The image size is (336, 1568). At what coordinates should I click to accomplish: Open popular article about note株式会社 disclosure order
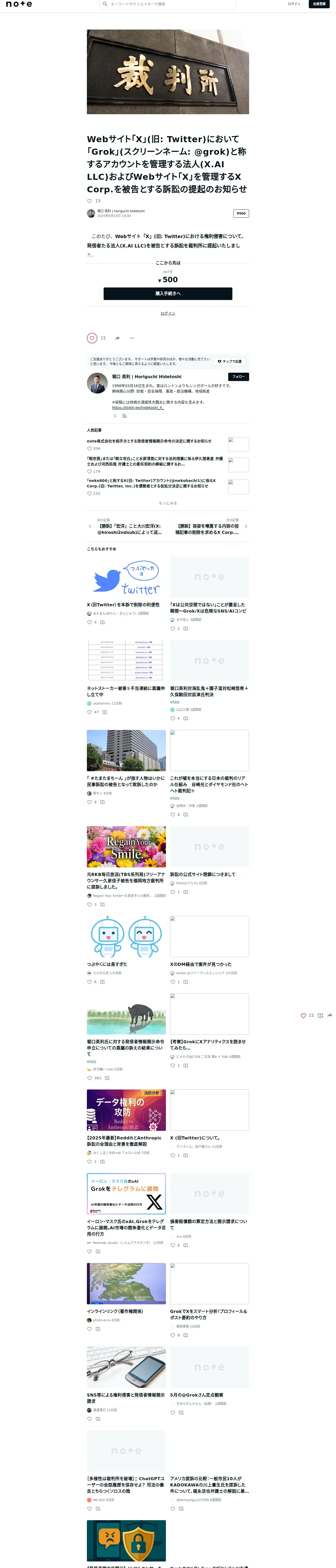point(149,441)
